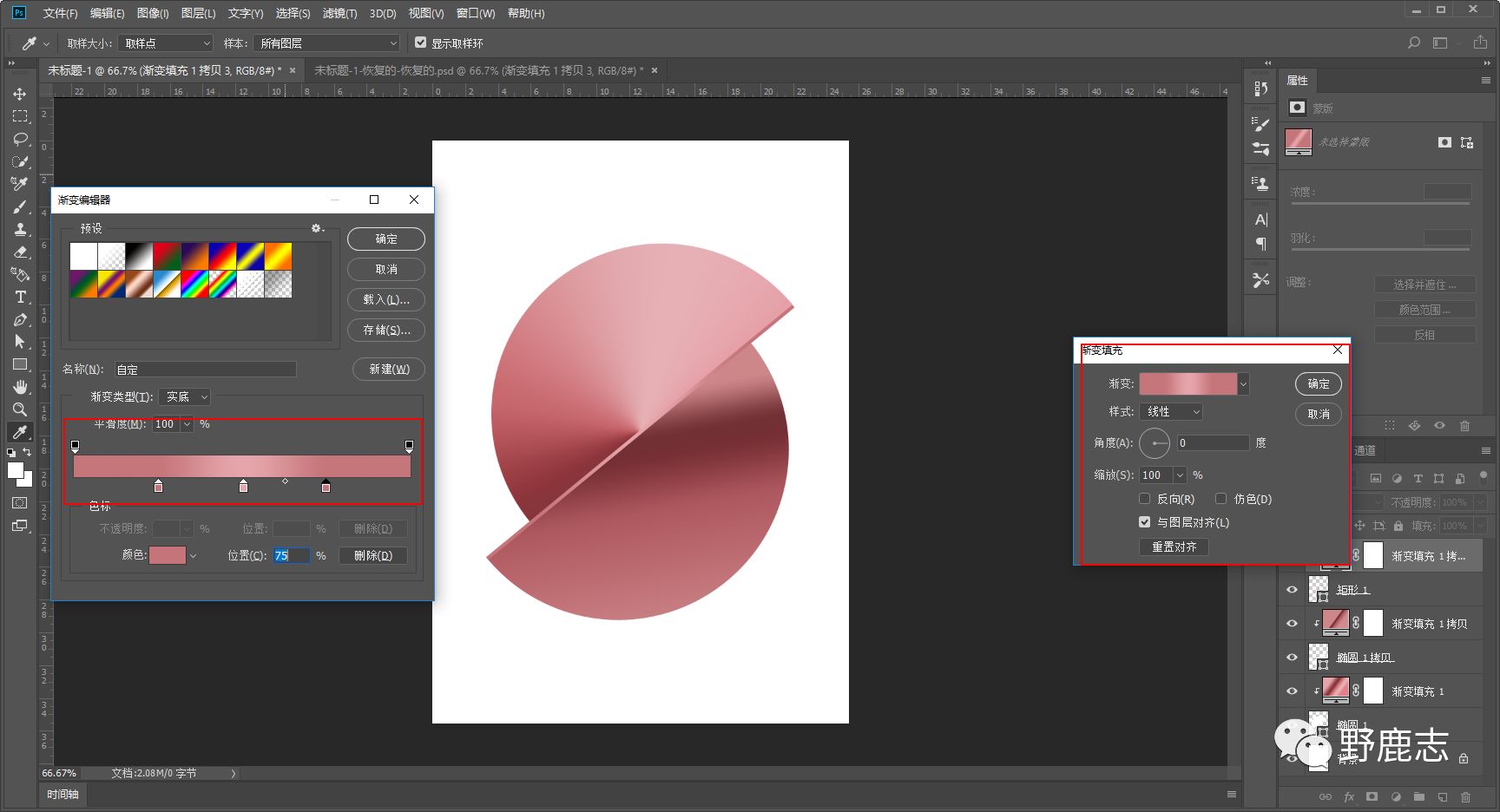Select the Brush tool

[19, 206]
